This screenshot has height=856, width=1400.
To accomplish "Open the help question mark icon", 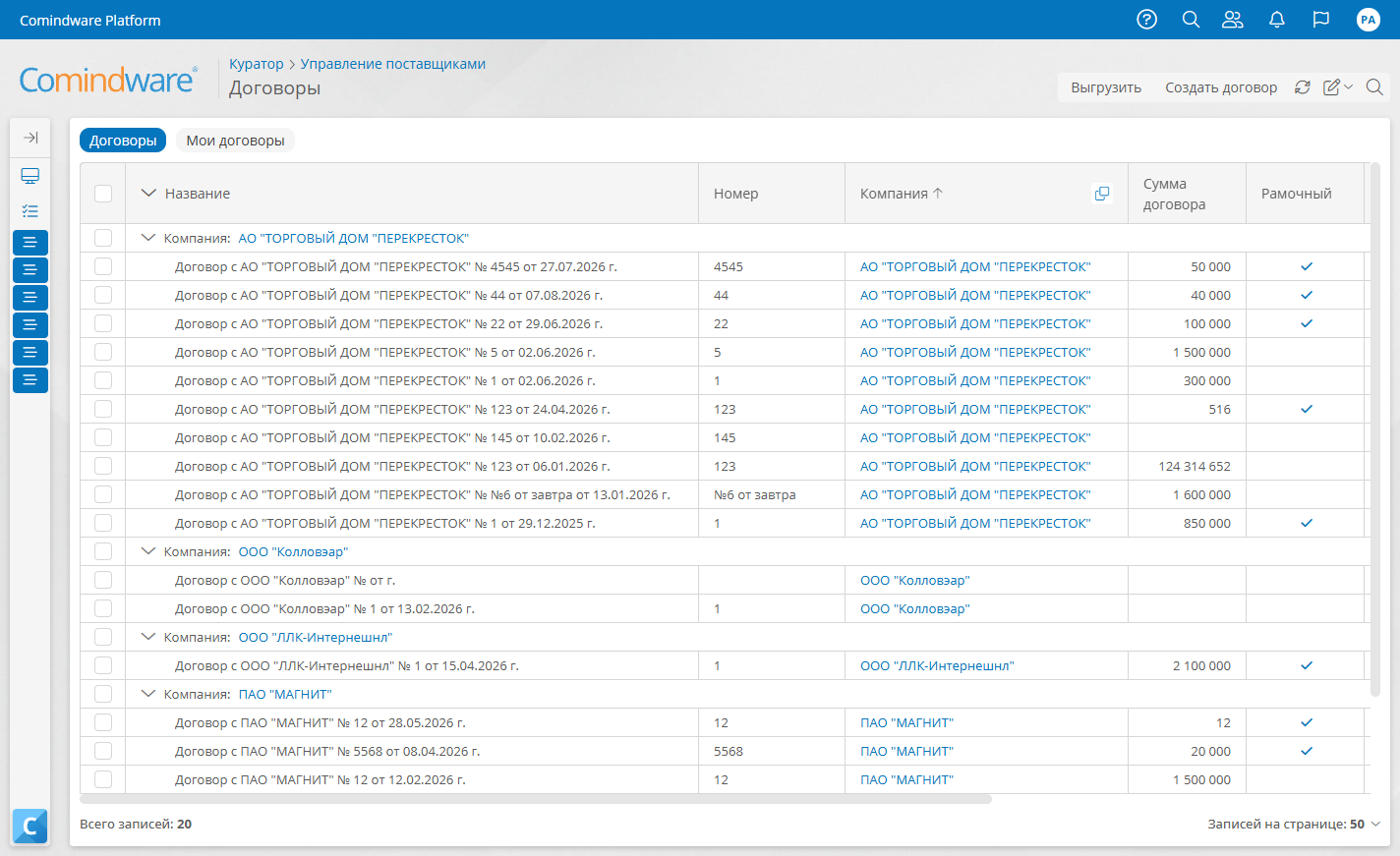I will click(x=1146, y=19).
